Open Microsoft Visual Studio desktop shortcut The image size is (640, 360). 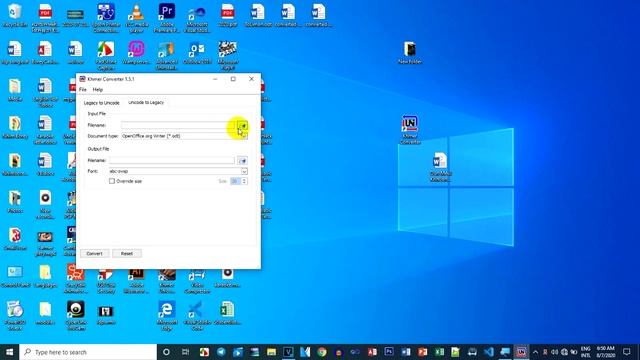(197, 18)
